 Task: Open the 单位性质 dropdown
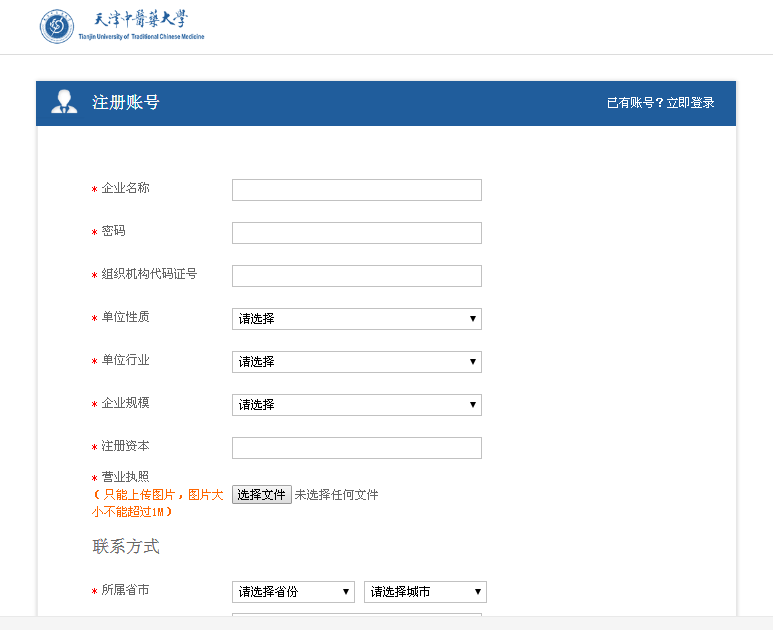[x=356, y=319]
